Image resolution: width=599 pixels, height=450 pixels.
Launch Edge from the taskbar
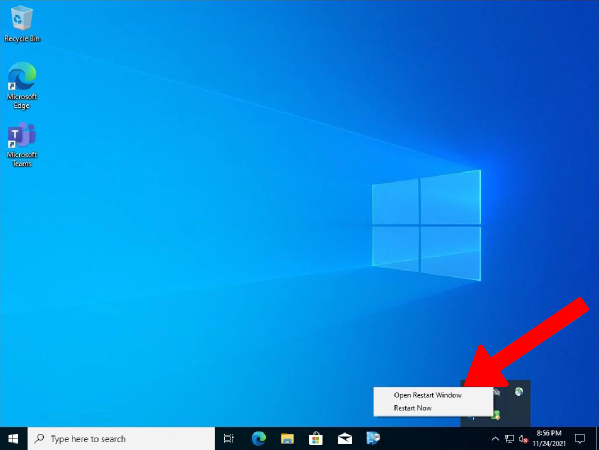pyautogui.click(x=259, y=439)
